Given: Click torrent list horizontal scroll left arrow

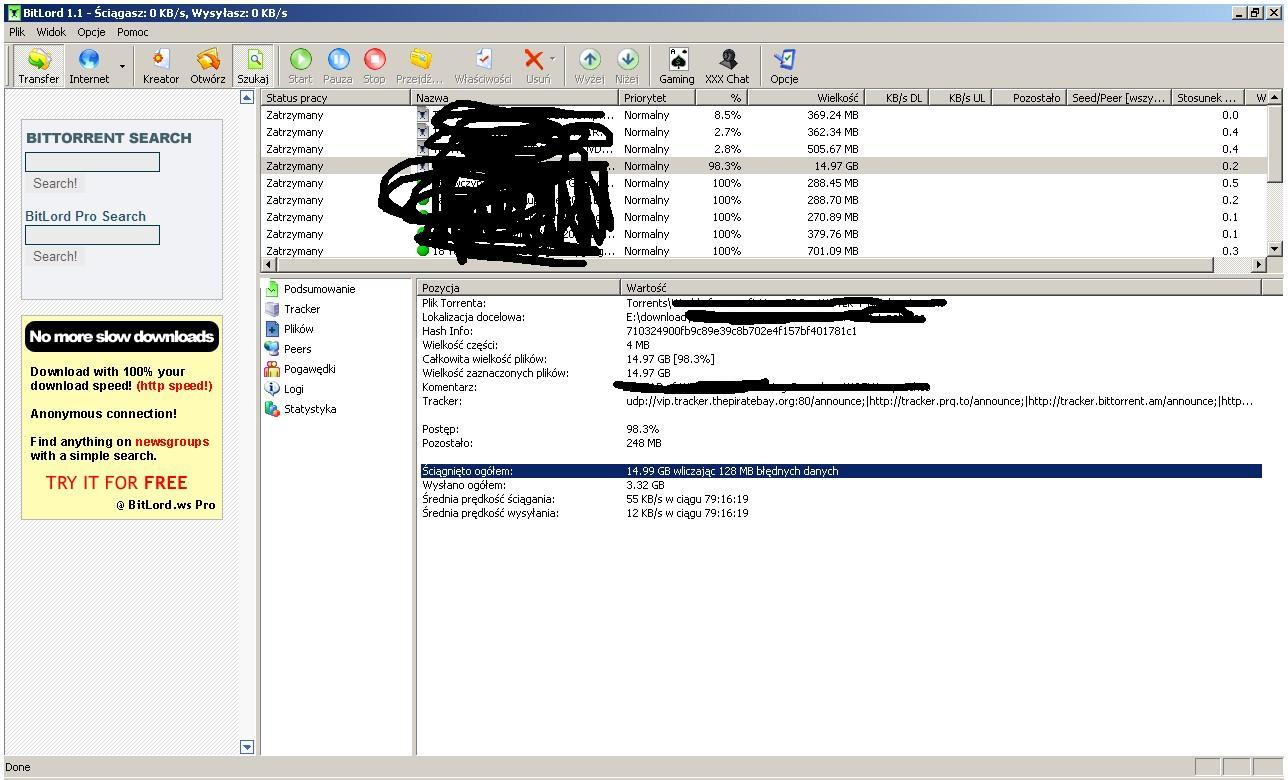Looking at the screenshot, I should tap(267, 264).
